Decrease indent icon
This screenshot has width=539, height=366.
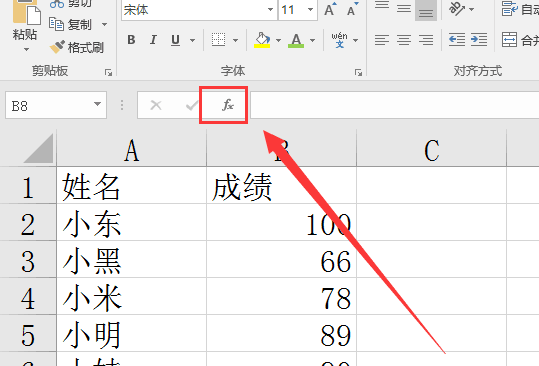457,40
